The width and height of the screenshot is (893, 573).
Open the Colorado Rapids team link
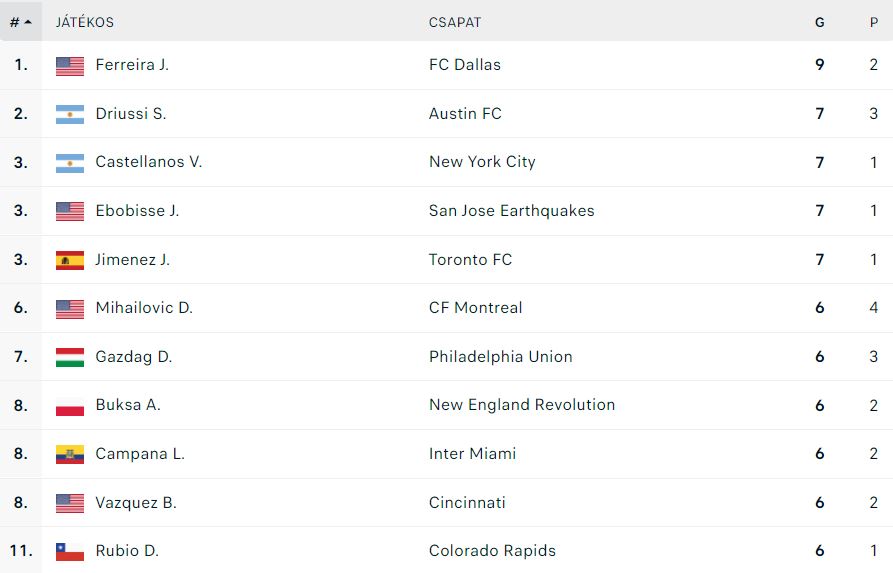click(492, 551)
